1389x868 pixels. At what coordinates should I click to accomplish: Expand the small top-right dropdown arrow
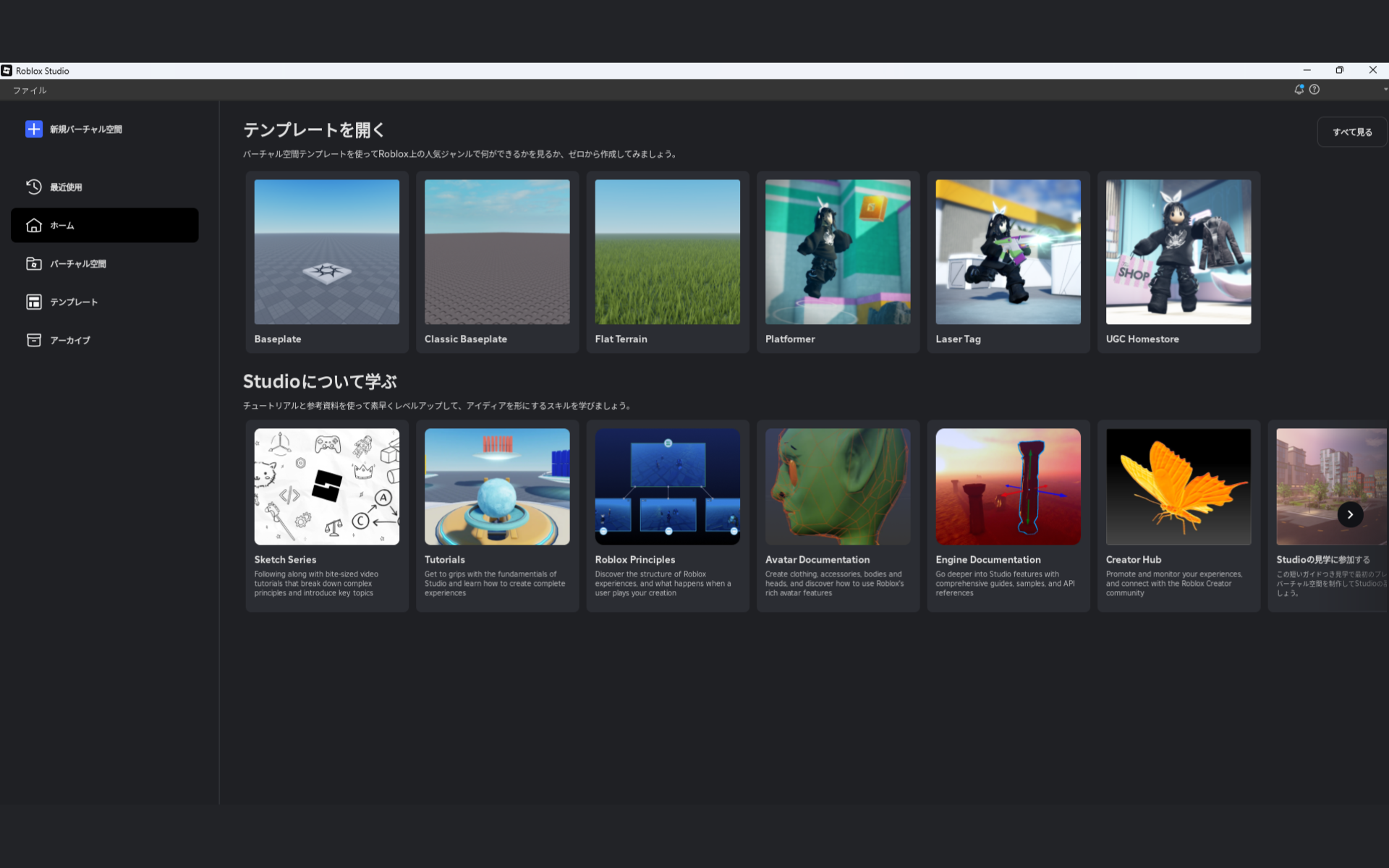point(1385,90)
